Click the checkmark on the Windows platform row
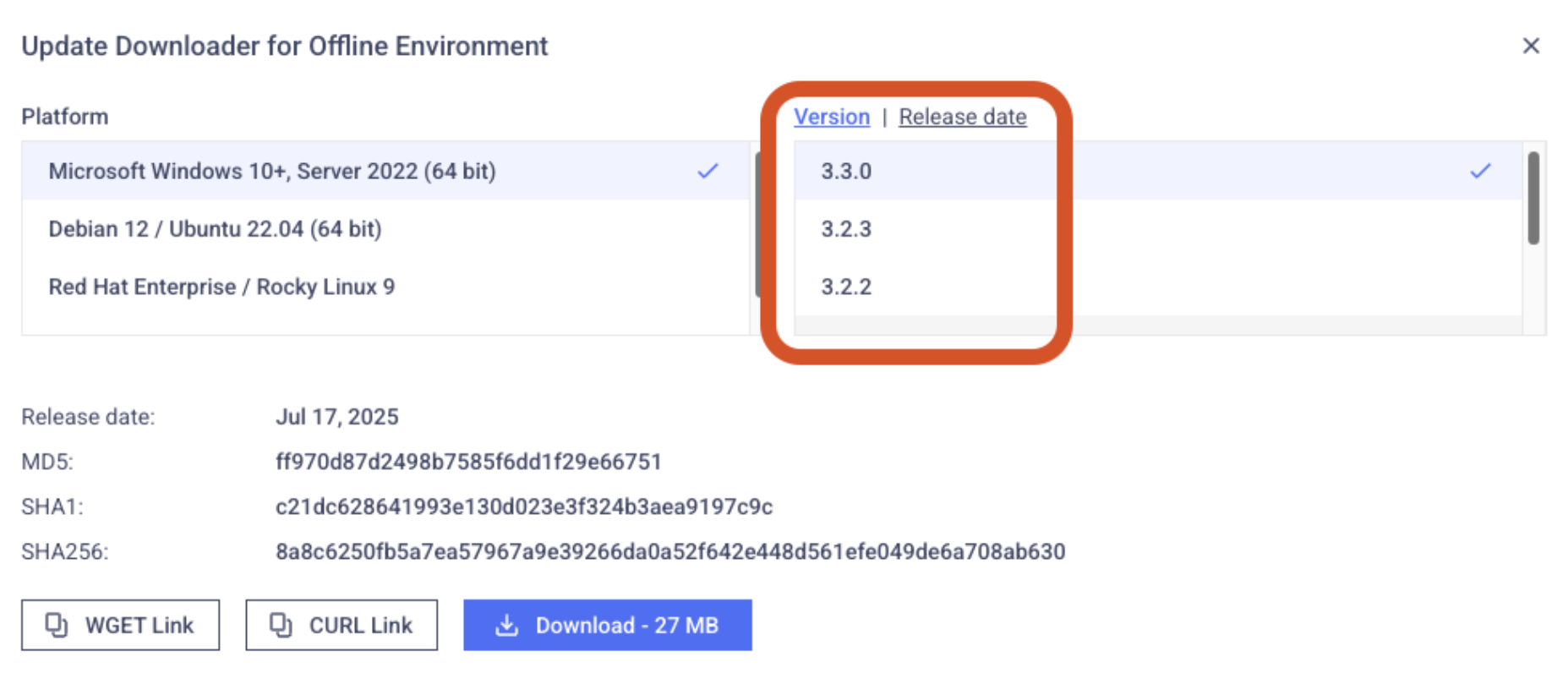The width and height of the screenshot is (1568, 673). coord(708,171)
